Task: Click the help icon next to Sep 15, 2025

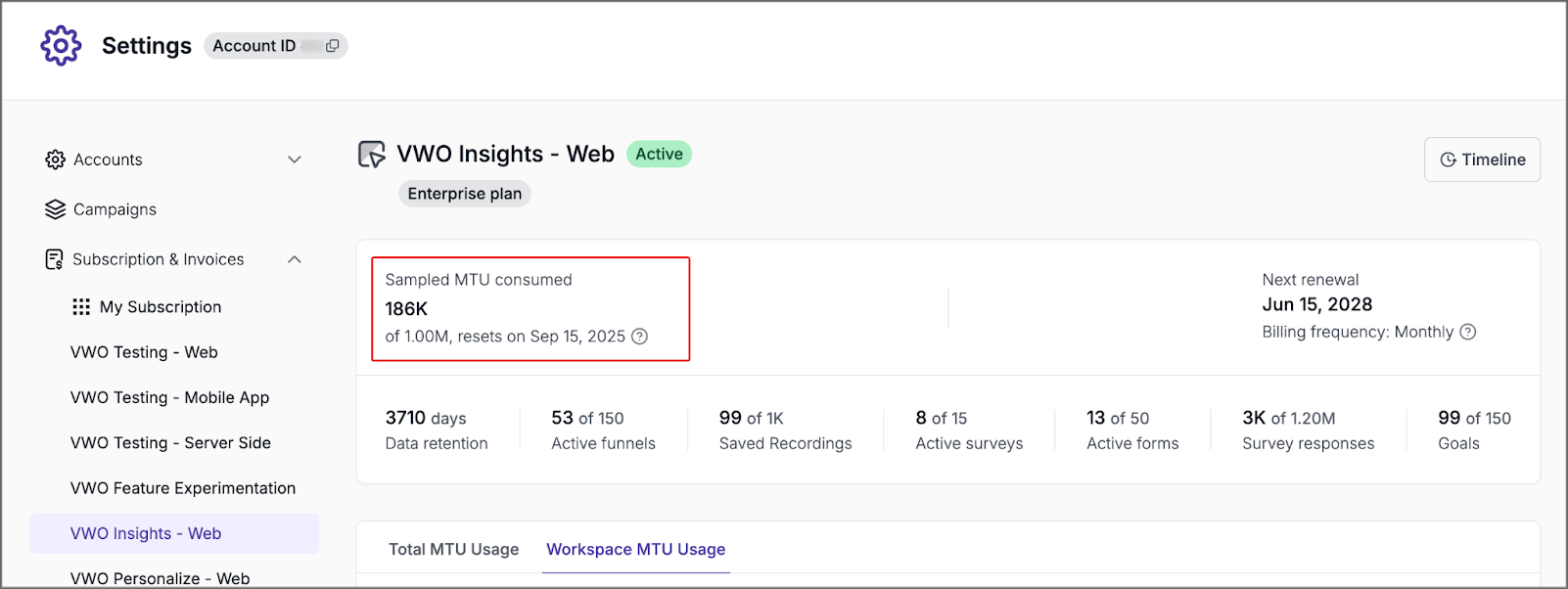Action: pos(639,337)
